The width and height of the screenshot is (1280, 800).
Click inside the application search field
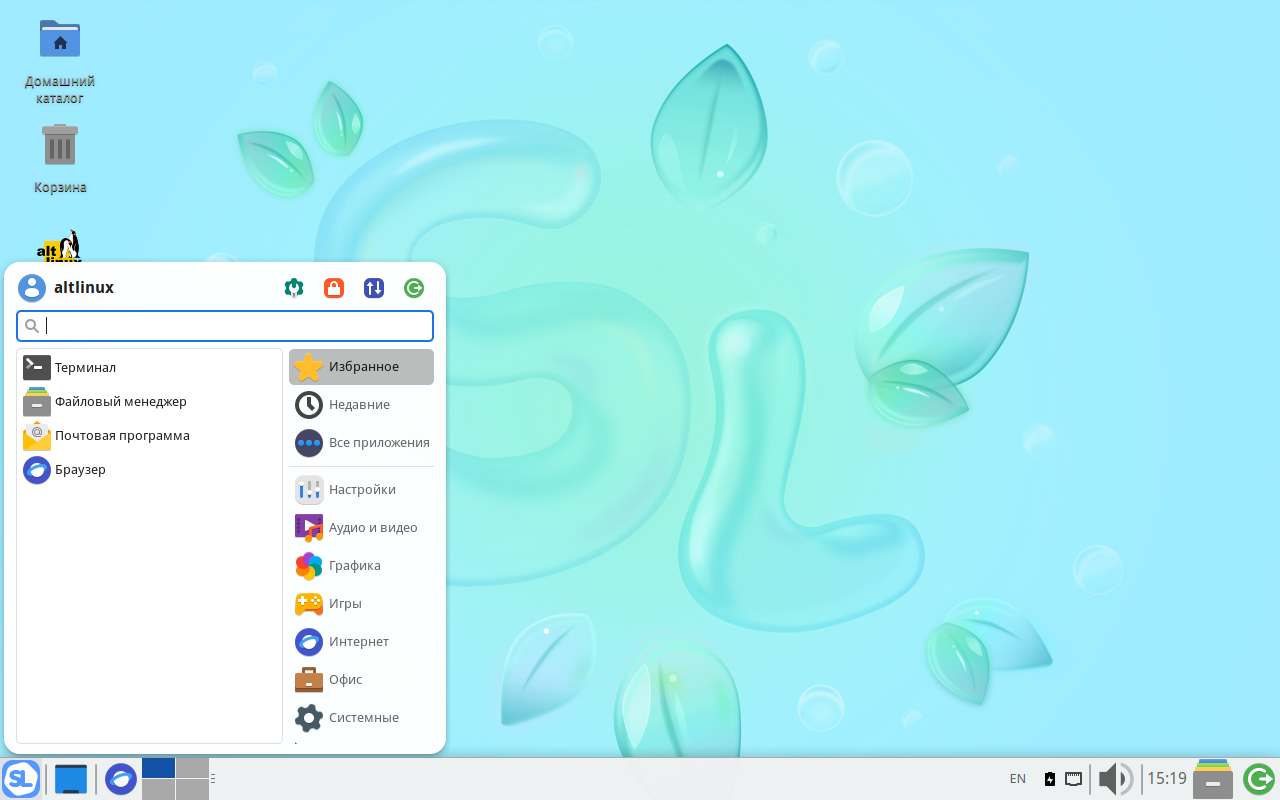(224, 325)
